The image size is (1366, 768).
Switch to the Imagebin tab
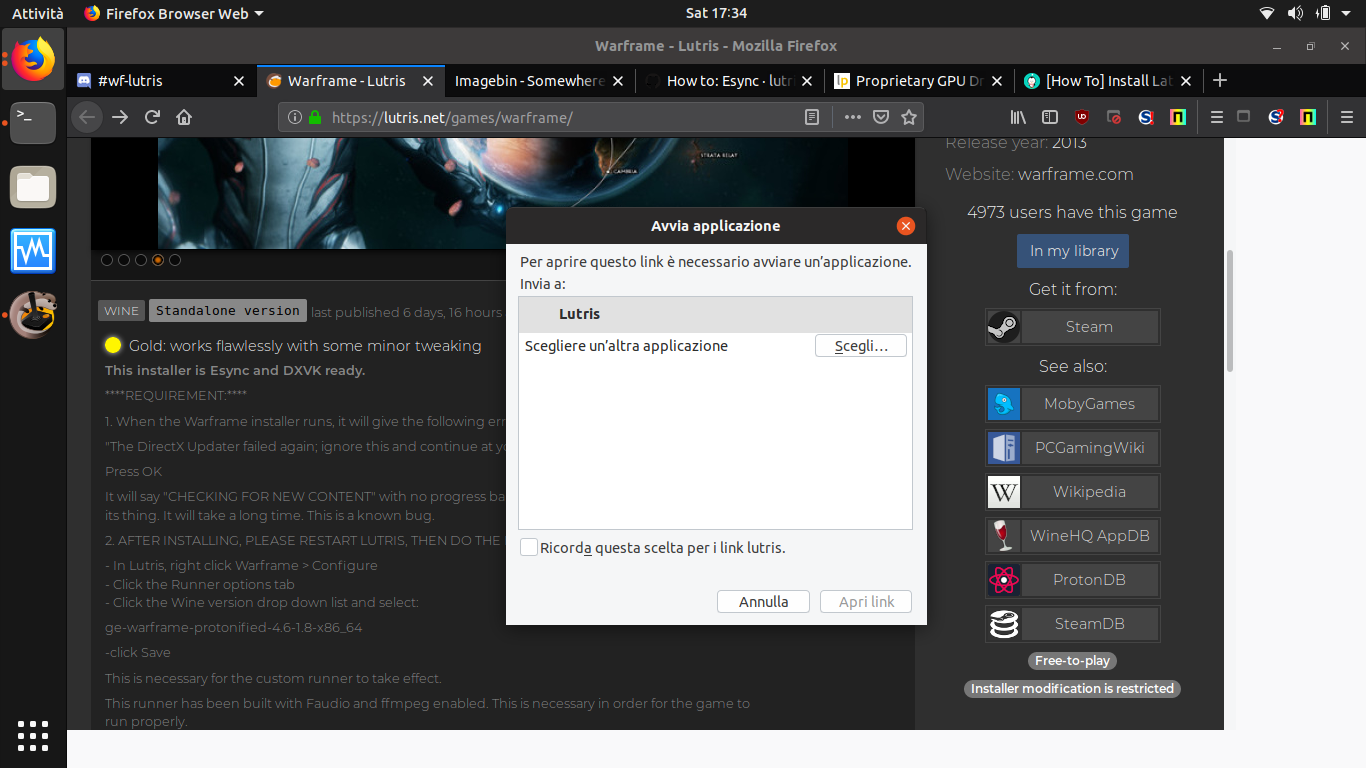click(x=539, y=81)
